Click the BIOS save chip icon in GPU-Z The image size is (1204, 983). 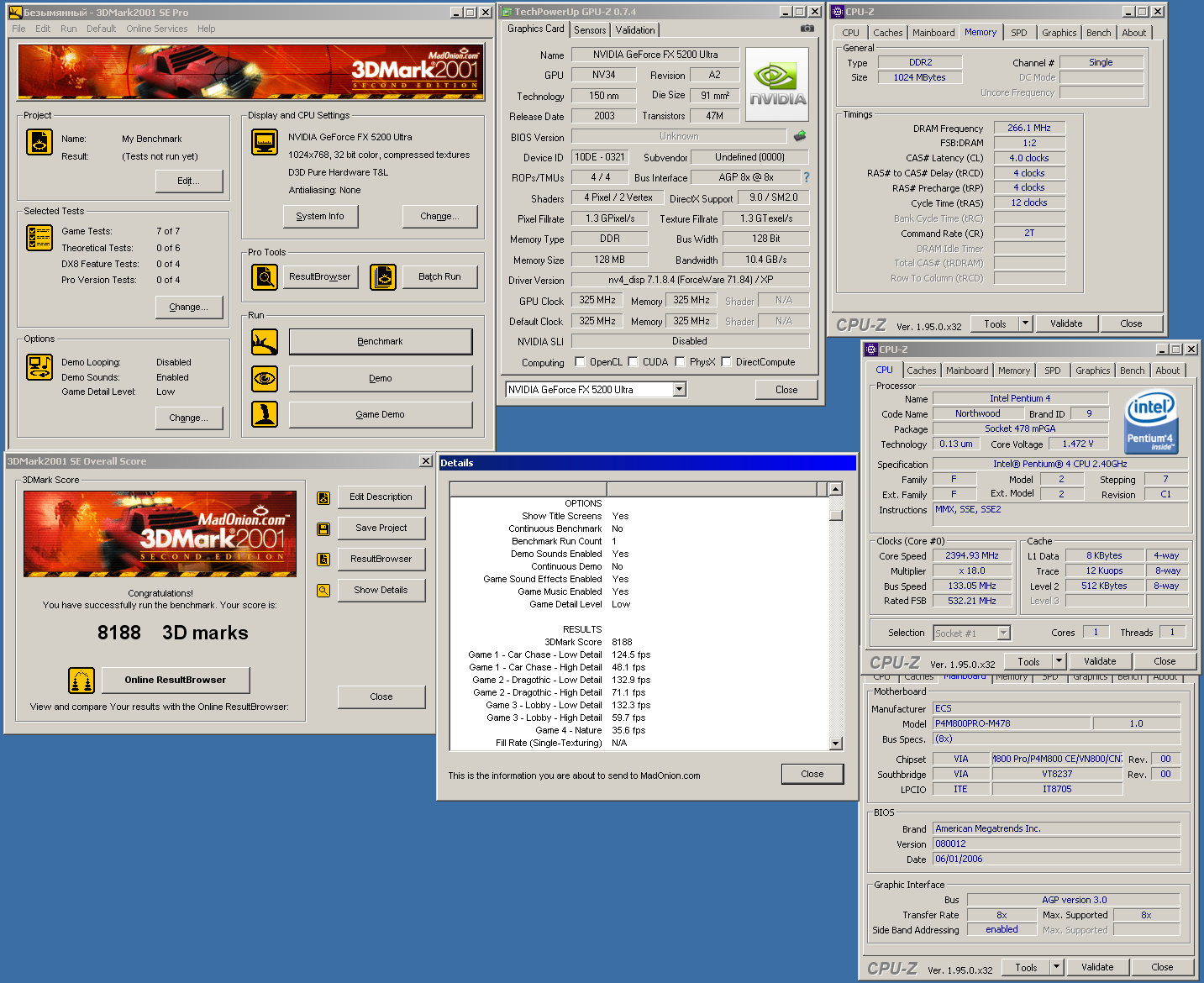[800, 136]
